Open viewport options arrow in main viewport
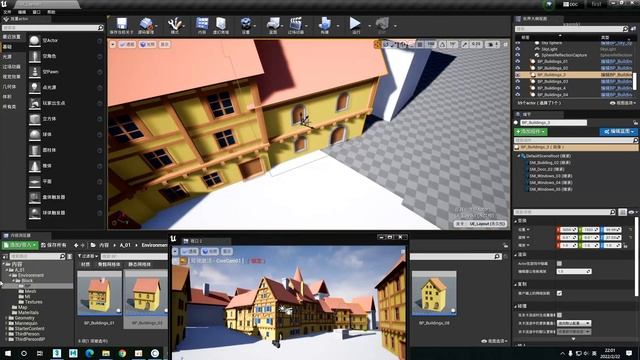This screenshot has width=640, height=360. pyautogui.click(x=113, y=44)
